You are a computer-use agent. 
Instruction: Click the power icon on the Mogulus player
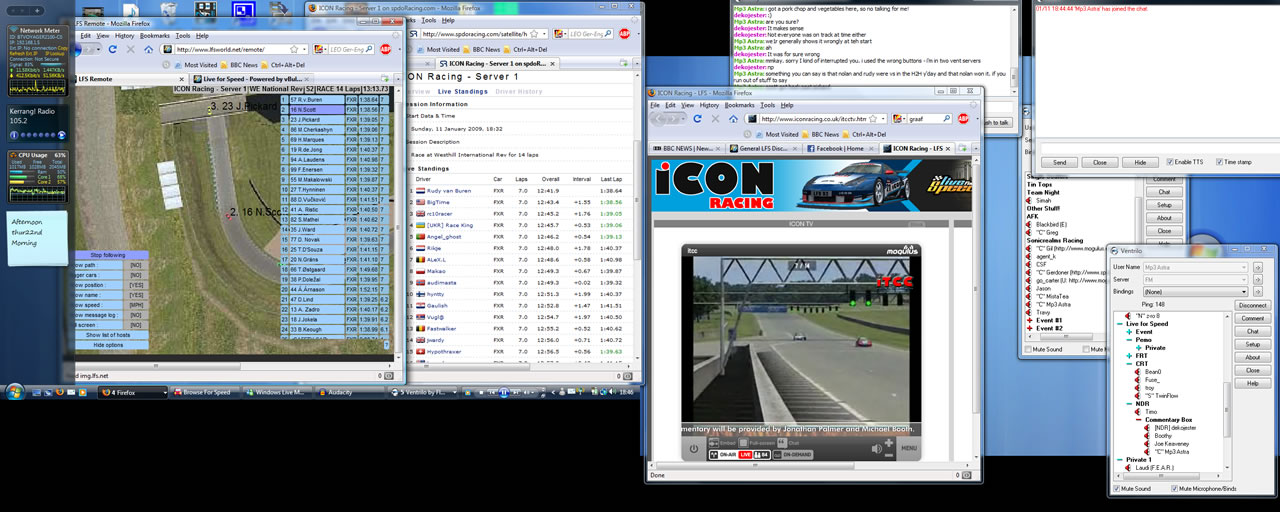click(695, 449)
